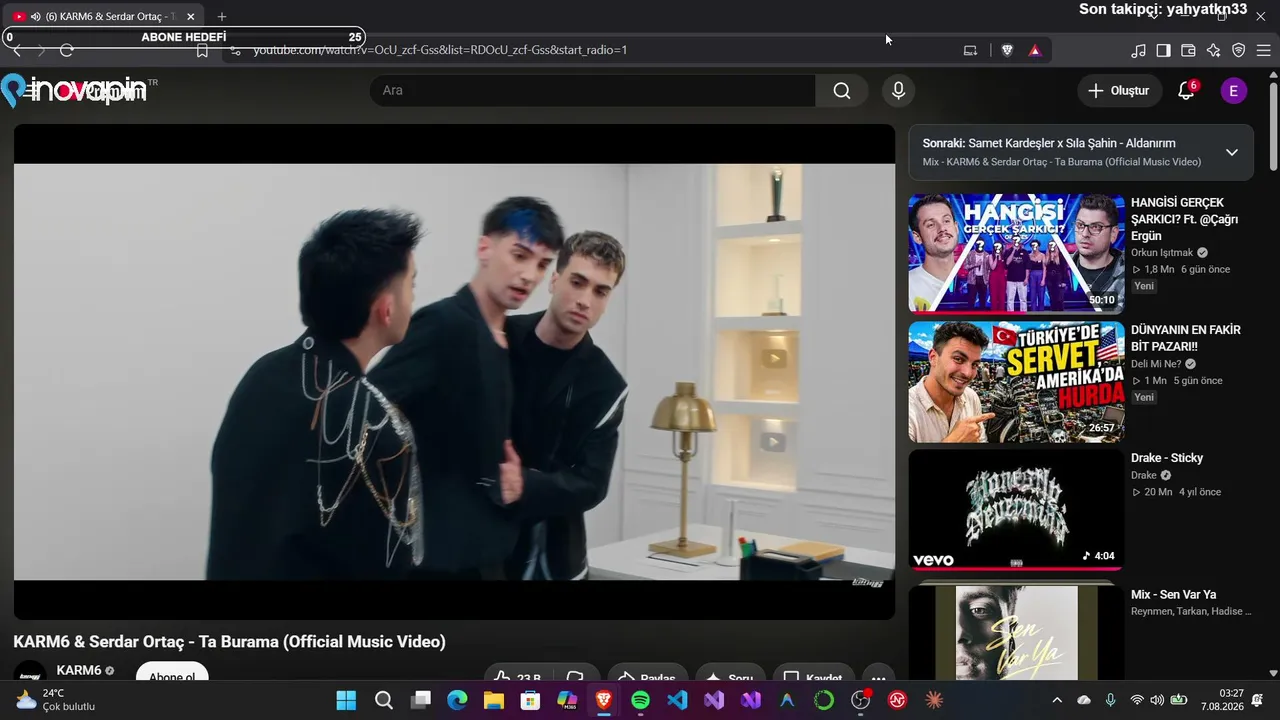Screen dimensions: 1280x720
Task: Open the Wi-Fi network tray icon
Action: point(1136,700)
